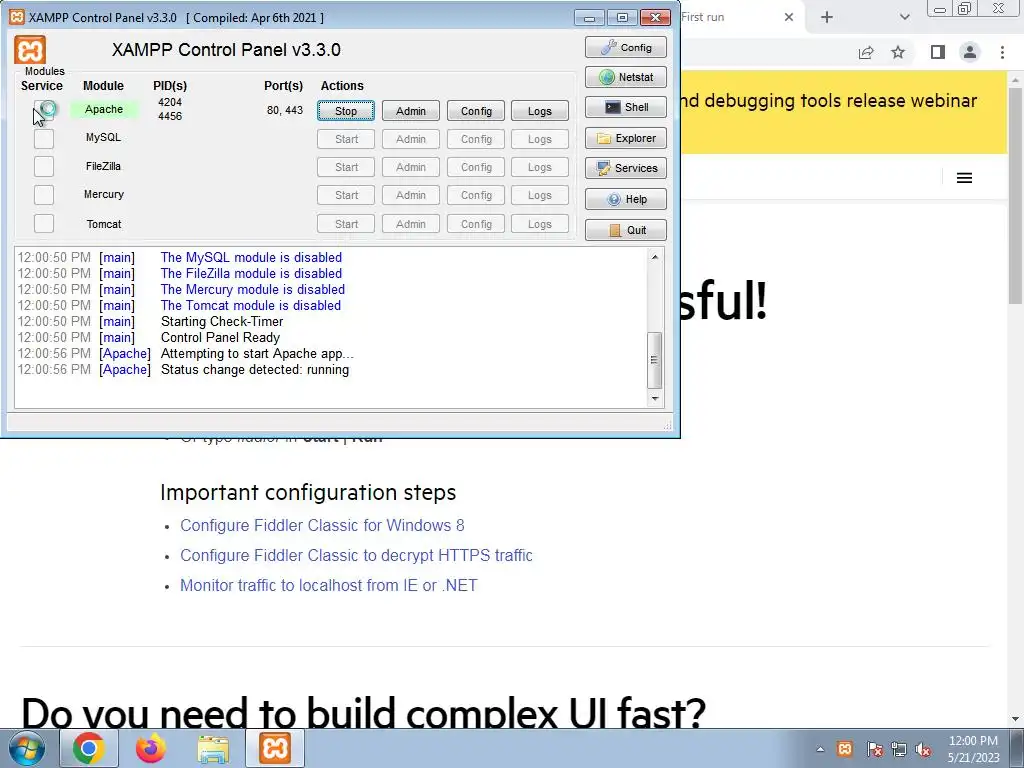Toggle Chrome side panel icon
1024x768 pixels.
(938, 52)
